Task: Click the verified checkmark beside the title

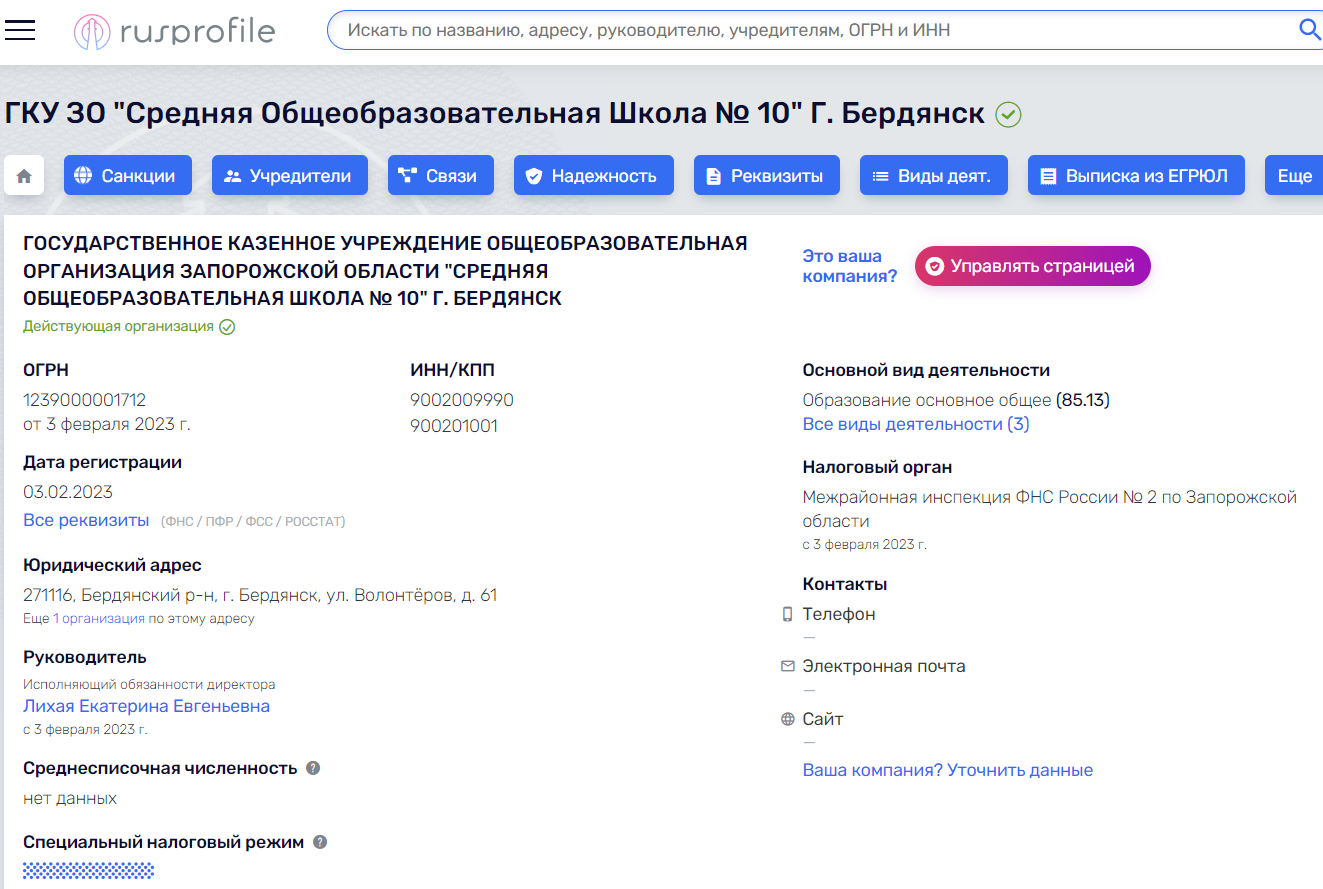Action: (1008, 115)
